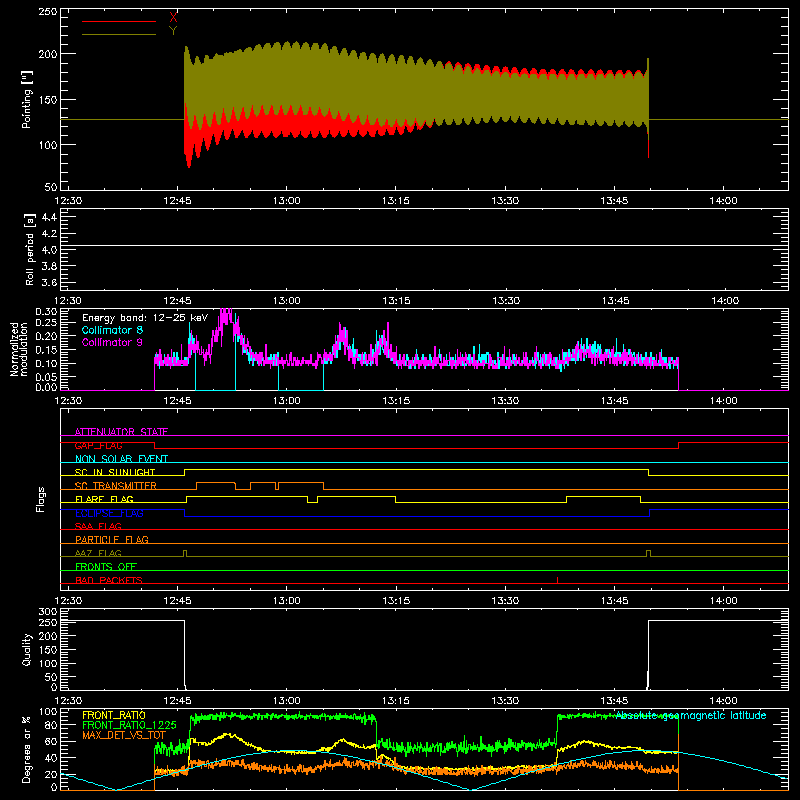The width and height of the screenshot is (800, 800).
Task: Click the 13:15 label under the Pointing plot
Action: (x=396, y=201)
